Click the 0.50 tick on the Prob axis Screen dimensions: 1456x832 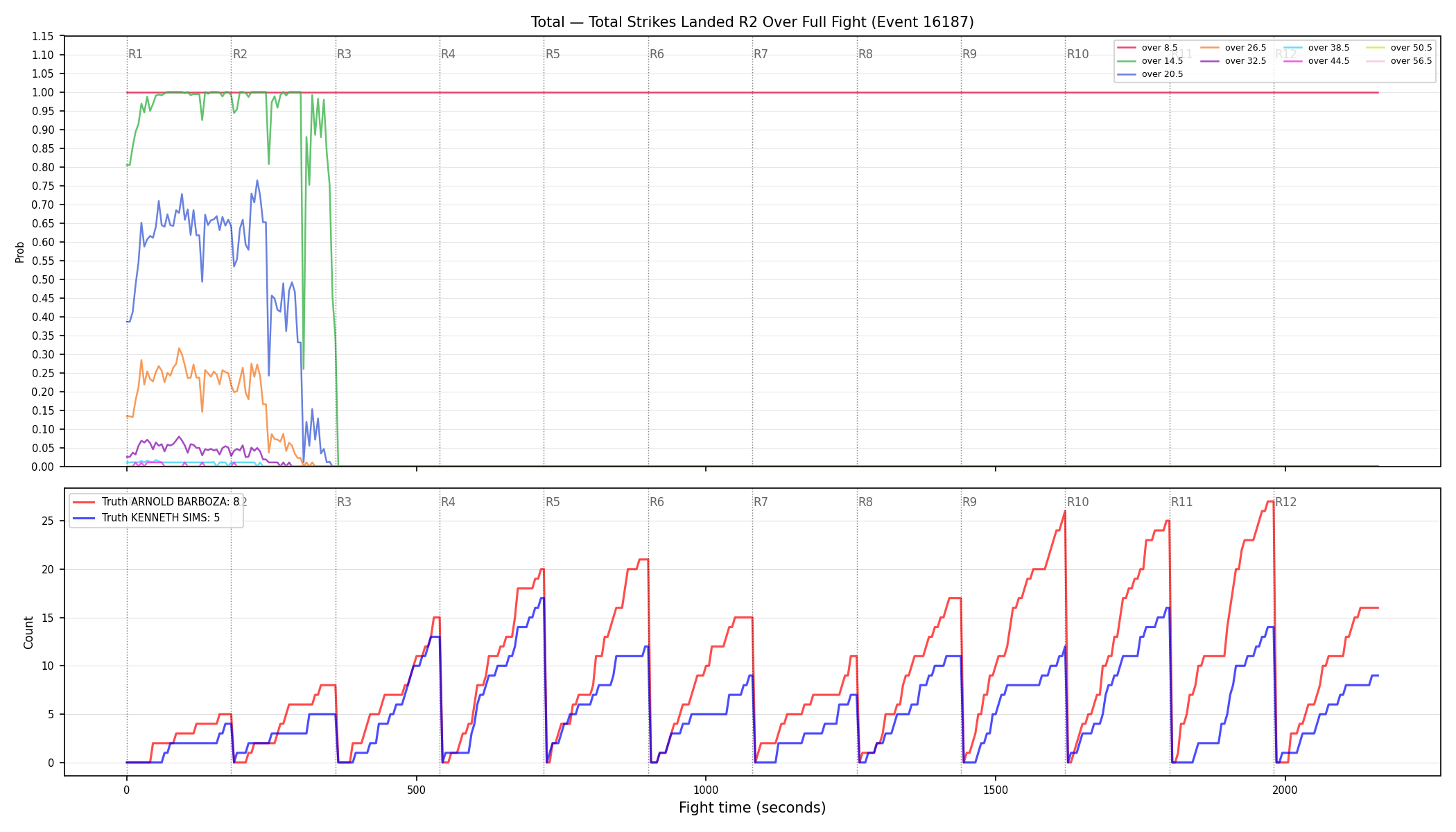click(43, 279)
